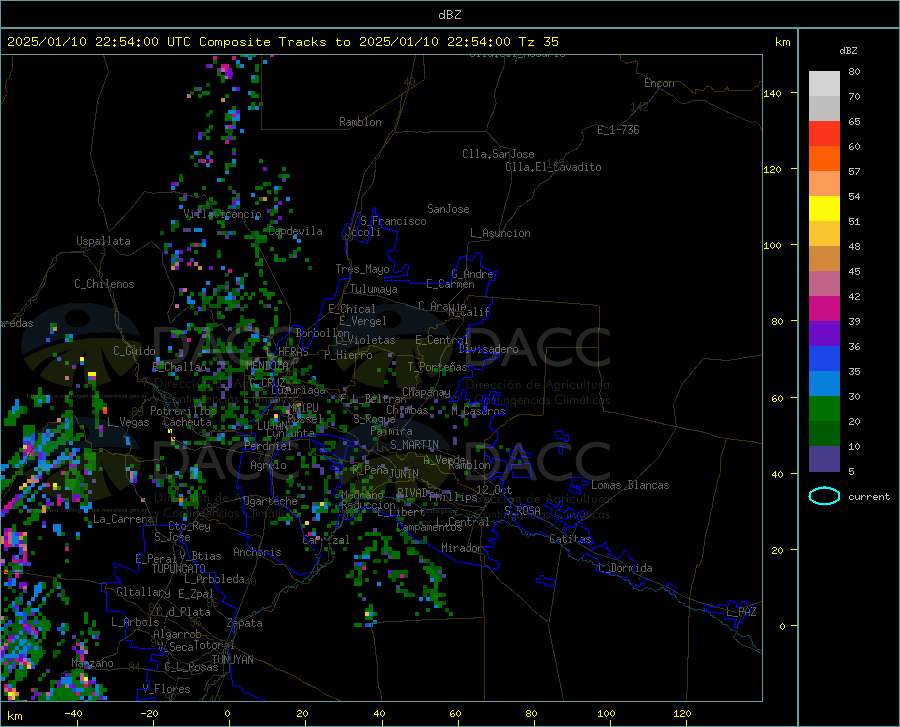The width and height of the screenshot is (900, 727).
Task: Click the 'Anchoris' place label
Action: click(257, 552)
